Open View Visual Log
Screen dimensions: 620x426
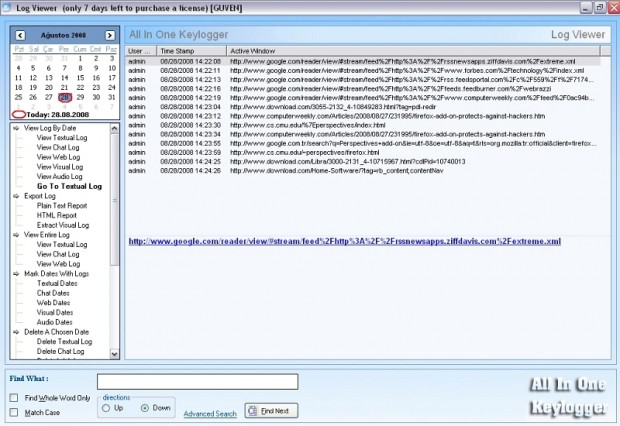[60, 167]
